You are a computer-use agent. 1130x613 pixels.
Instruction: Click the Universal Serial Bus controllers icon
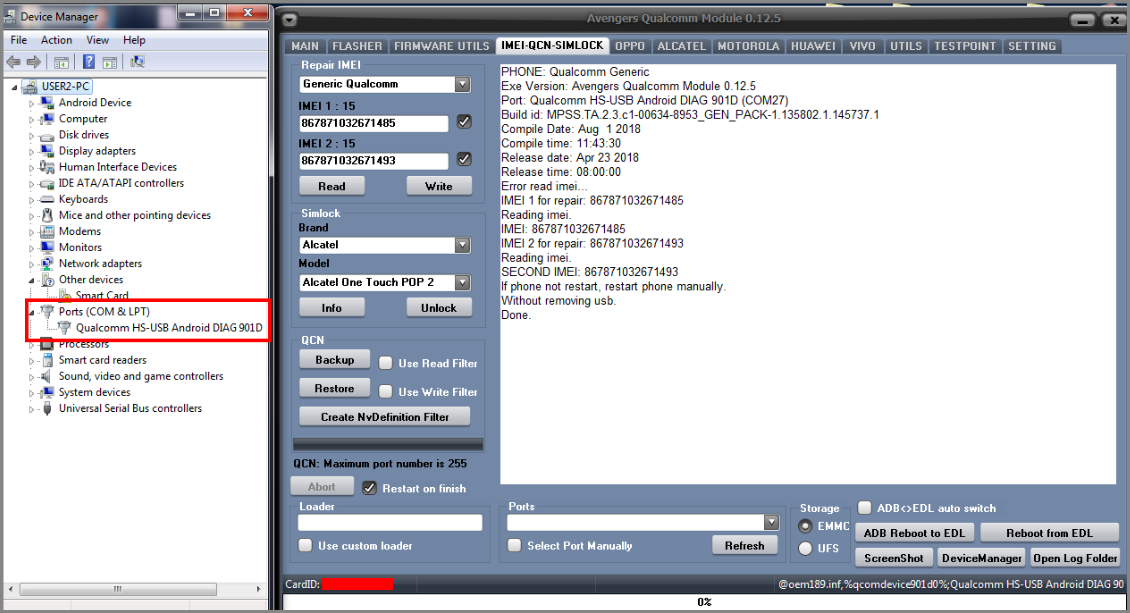(47, 408)
